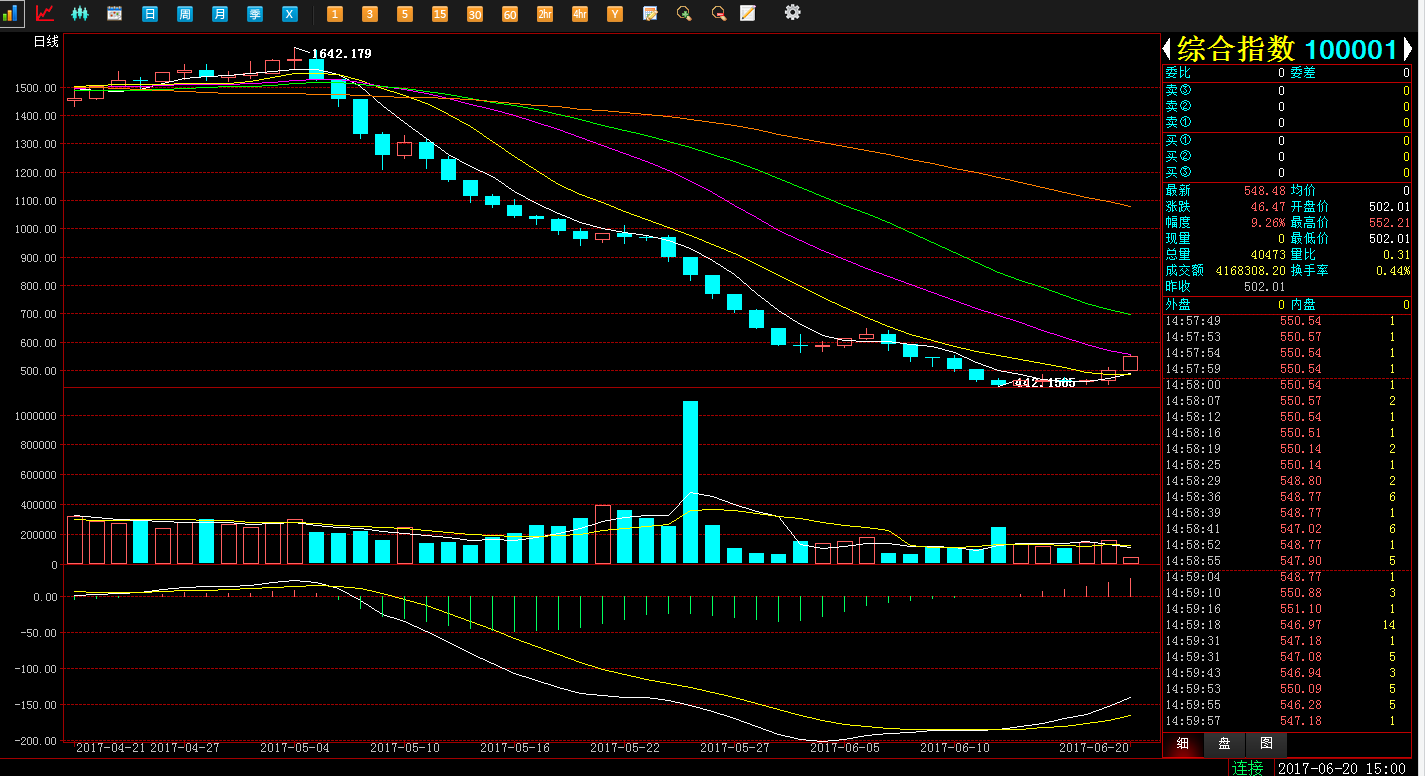Screen dimensions: 1425x776
Task: Choose the 15-minute interval button
Action: 440,14
